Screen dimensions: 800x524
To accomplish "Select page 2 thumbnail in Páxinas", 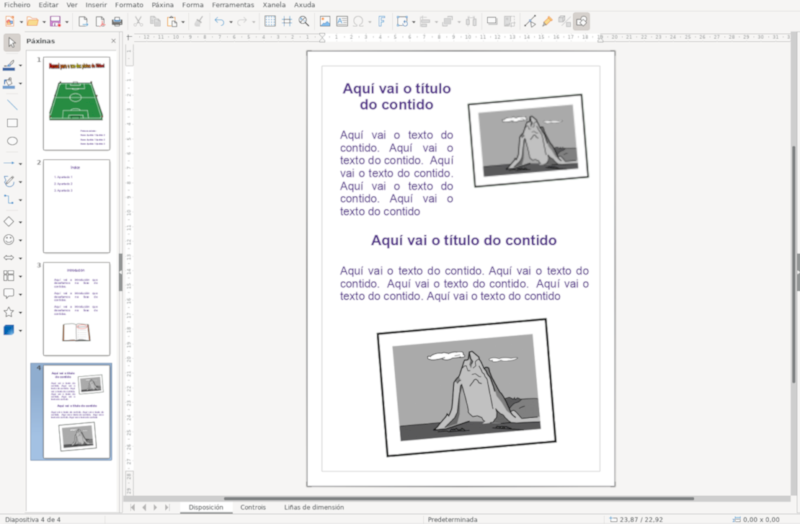I will 76,205.
